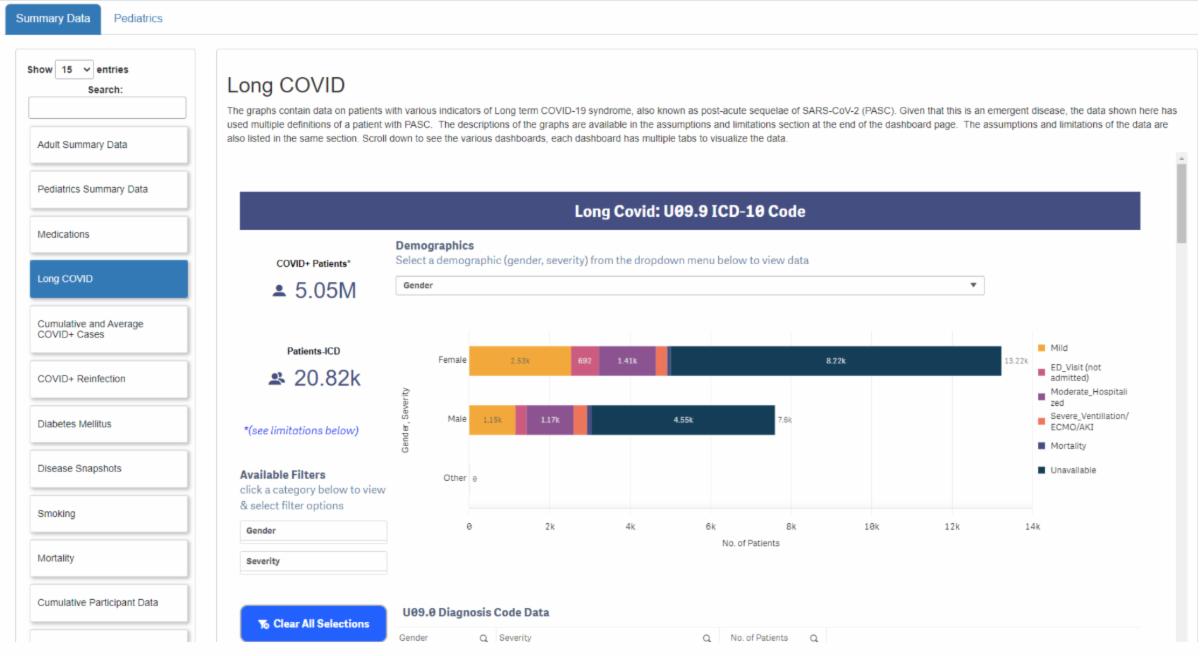
Task: Open the Smoking sidebar item
Action: pyautogui.click(x=108, y=513)
